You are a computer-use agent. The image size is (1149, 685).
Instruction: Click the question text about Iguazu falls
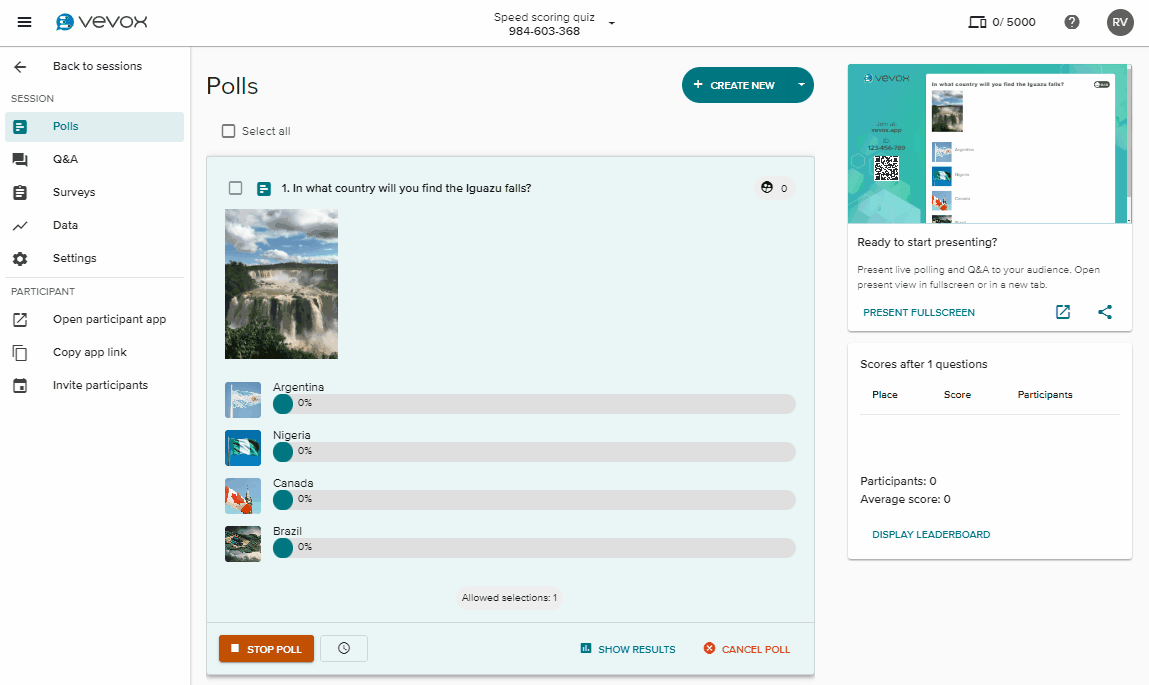(x=406, y=188)
